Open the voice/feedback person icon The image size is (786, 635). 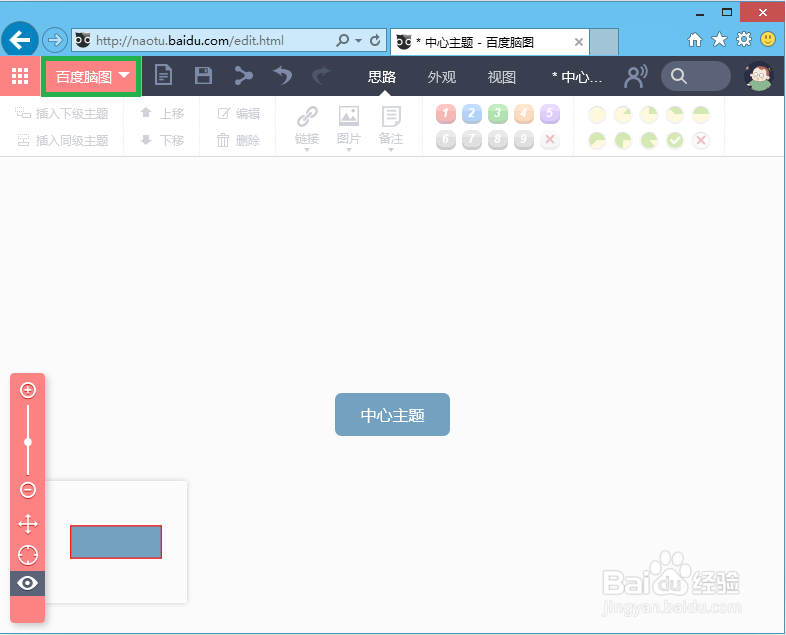coord(636,76)
